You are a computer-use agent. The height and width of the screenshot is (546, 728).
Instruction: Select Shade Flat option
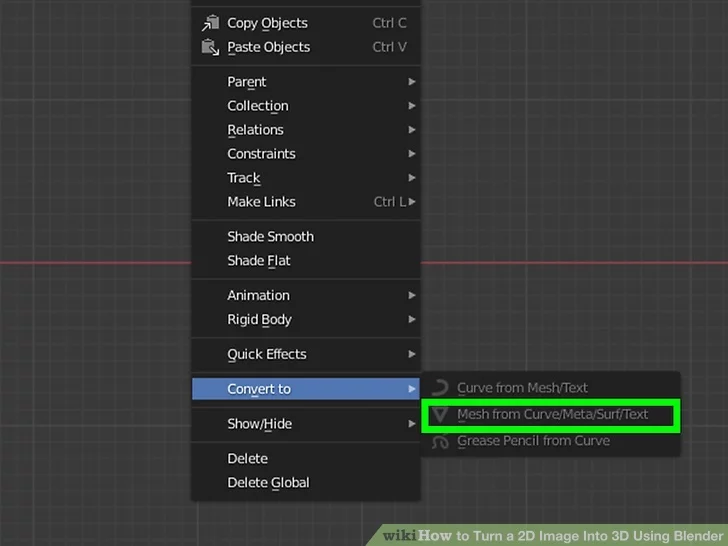click(x=258, y=261)
